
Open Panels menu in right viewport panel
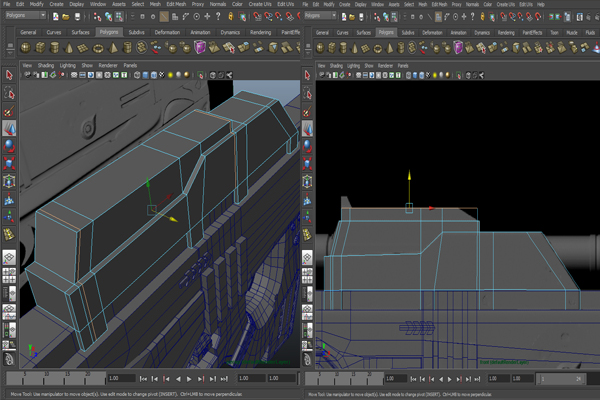click(x=403, y=66)
